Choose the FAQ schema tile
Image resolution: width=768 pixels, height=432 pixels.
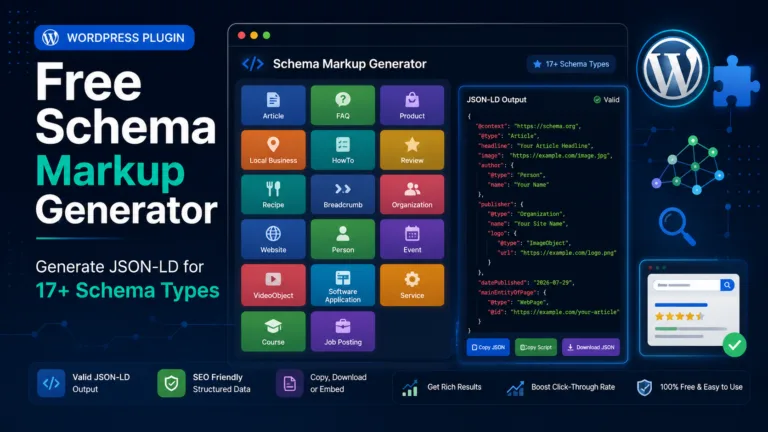[x=343, y=105]
